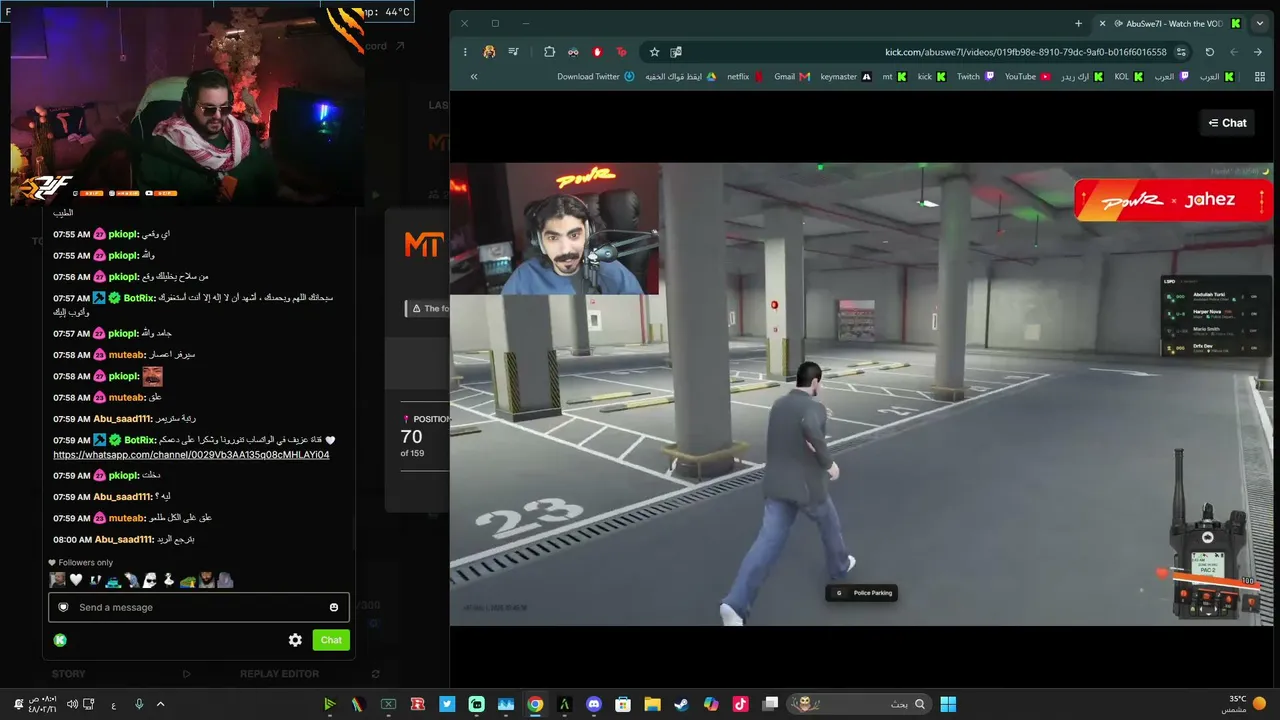The height and width of the screenshot is (720, 1280).
Task: Expand the tab search dropdown
Action: point(1259,23)
